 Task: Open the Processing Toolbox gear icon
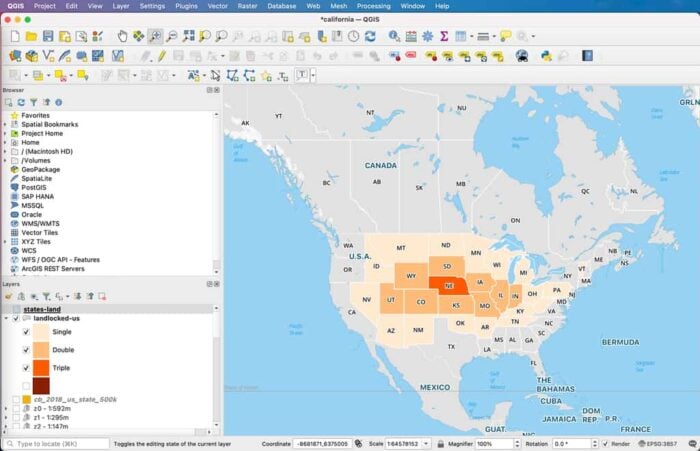[x=428, y=36]
